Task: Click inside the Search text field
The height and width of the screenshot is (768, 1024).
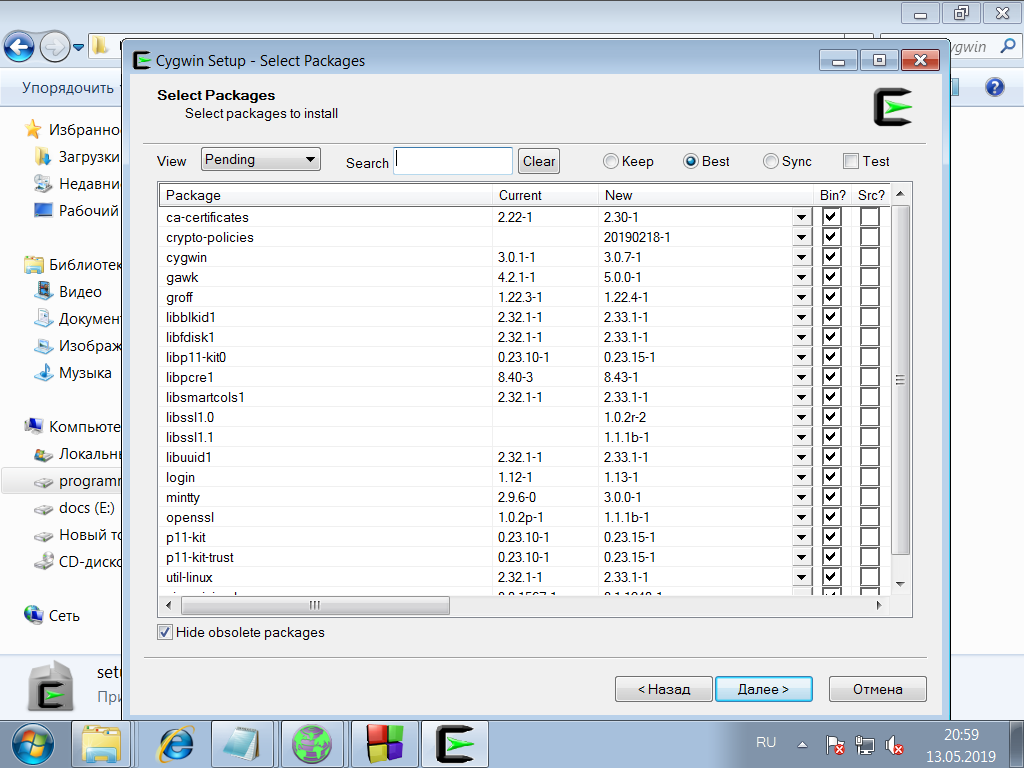Action: tap(453, 161)
